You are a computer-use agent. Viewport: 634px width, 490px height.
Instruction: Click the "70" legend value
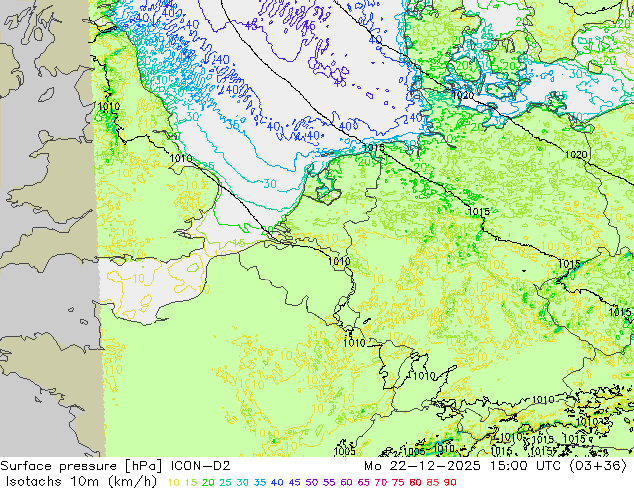[x=381, y=482]
